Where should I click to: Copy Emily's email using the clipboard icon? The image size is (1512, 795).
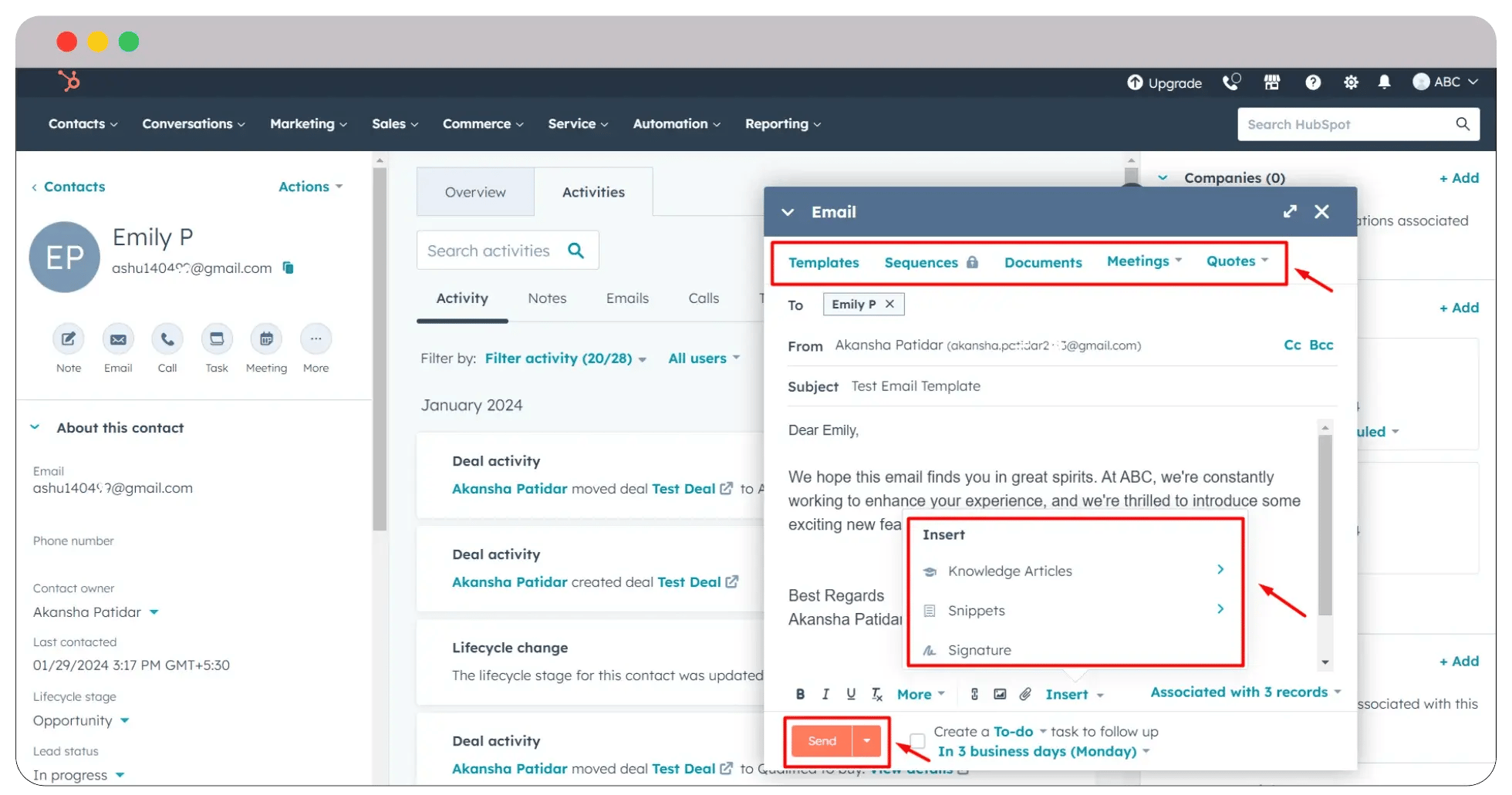(x=287, y=268)
